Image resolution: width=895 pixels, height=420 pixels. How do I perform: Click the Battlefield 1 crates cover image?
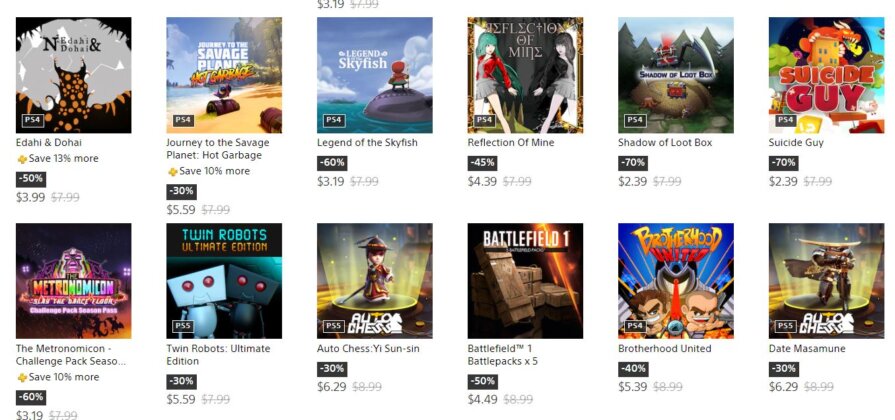click(x=525, y=281)
